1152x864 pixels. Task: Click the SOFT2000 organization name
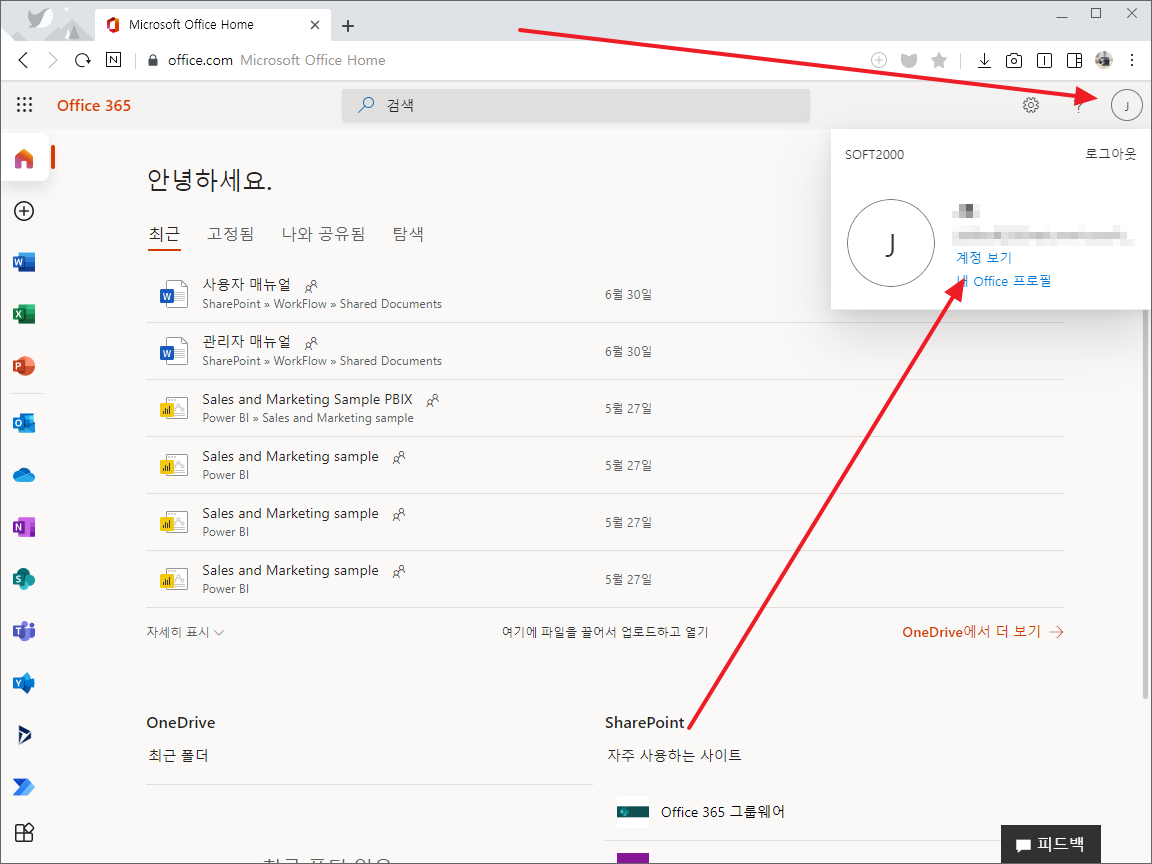[x=874, y=154]
